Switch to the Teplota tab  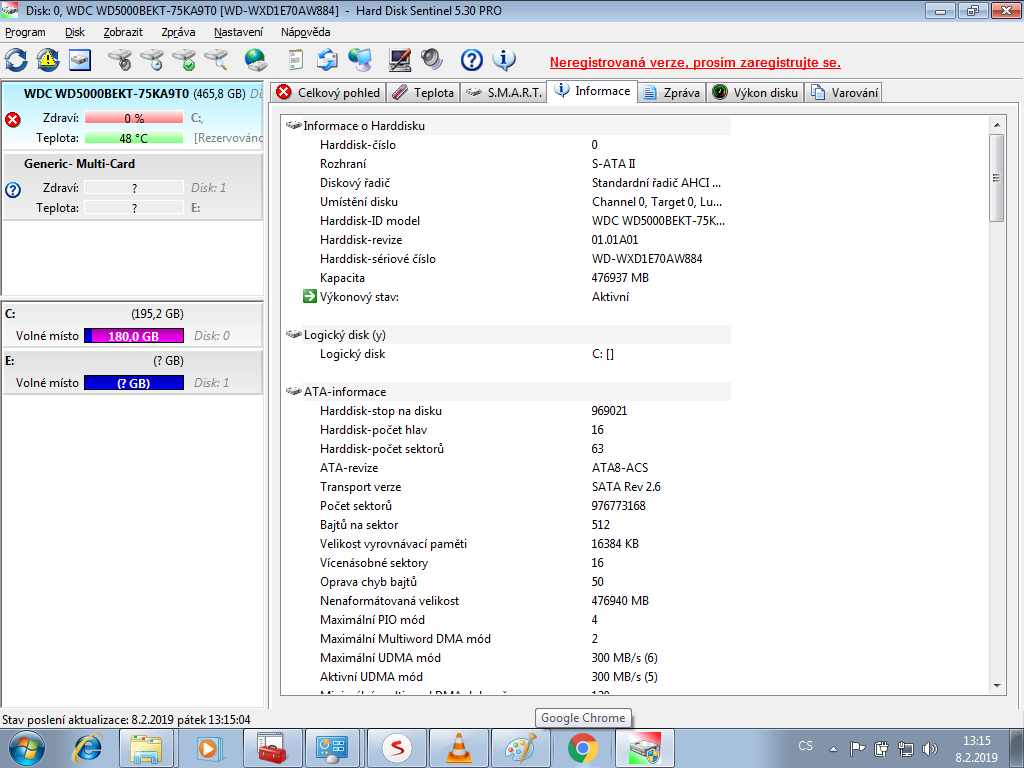(x=423, y=93)
